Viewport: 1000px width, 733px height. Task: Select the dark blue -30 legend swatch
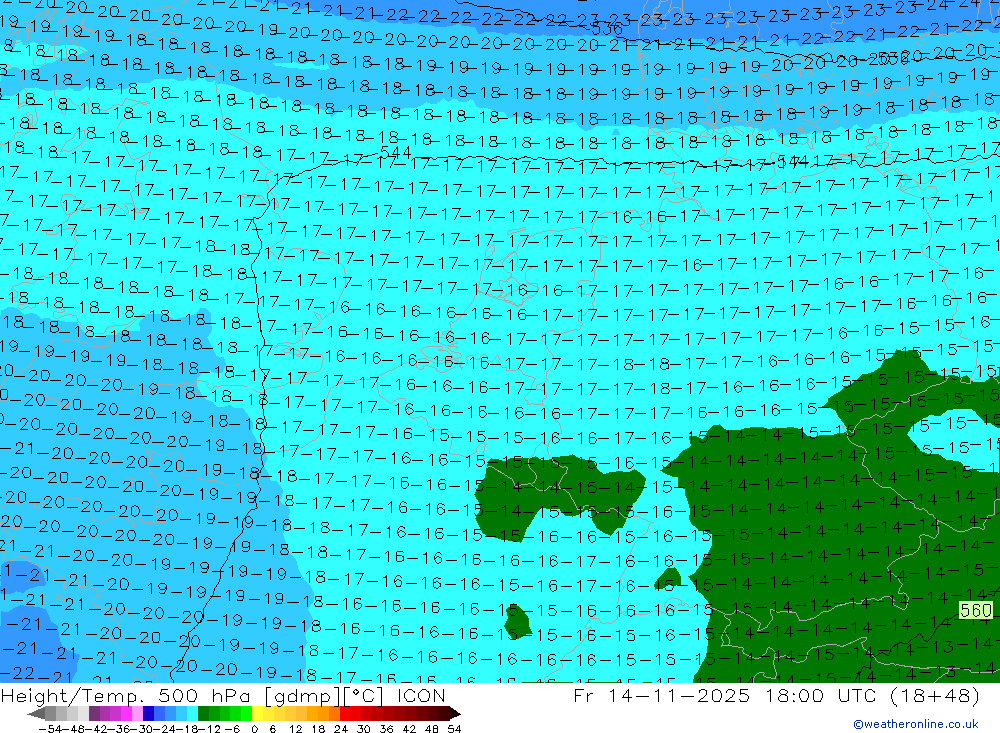coord(148,713)
